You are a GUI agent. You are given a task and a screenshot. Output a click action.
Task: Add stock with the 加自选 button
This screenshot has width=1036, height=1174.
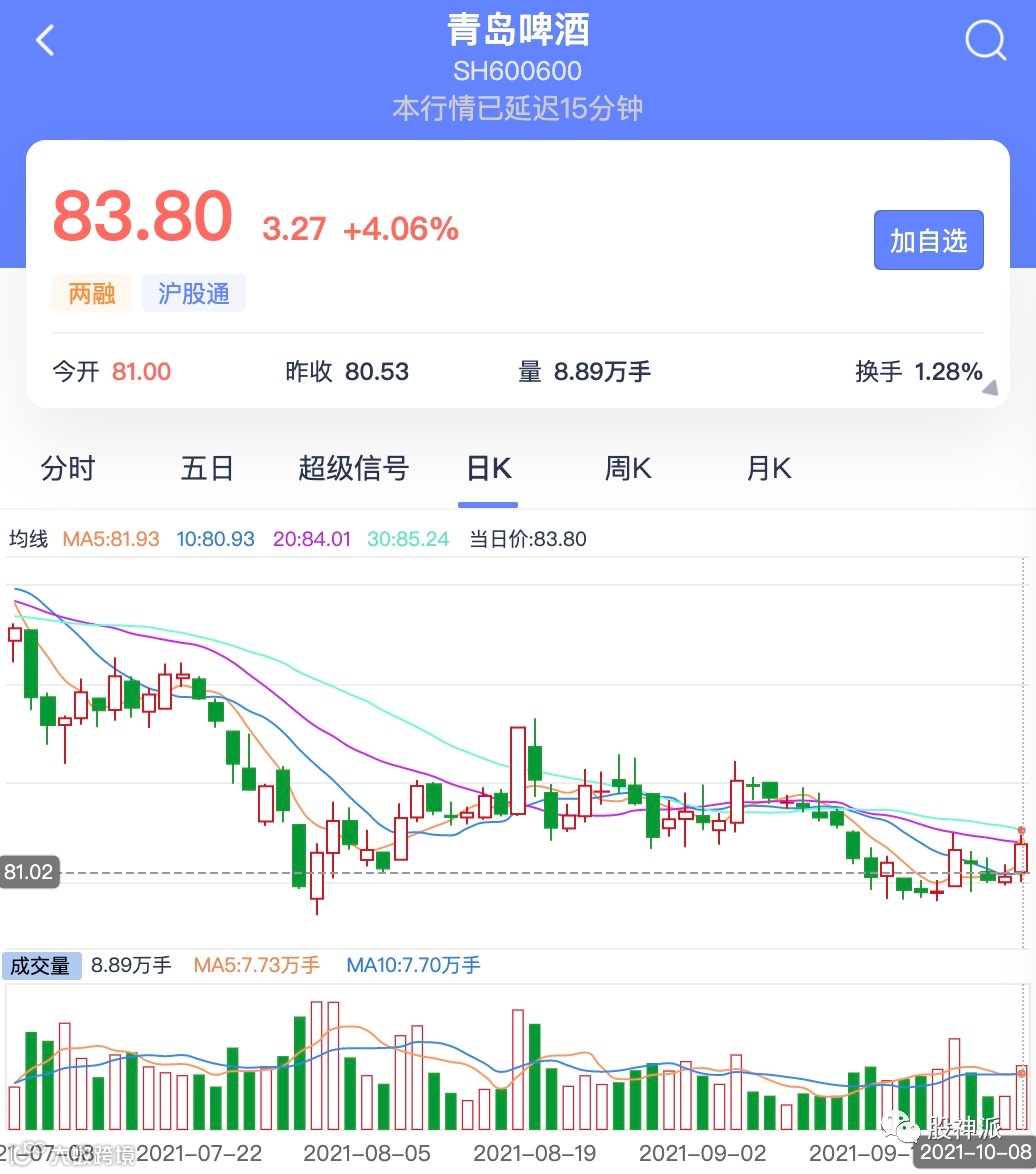928,240
